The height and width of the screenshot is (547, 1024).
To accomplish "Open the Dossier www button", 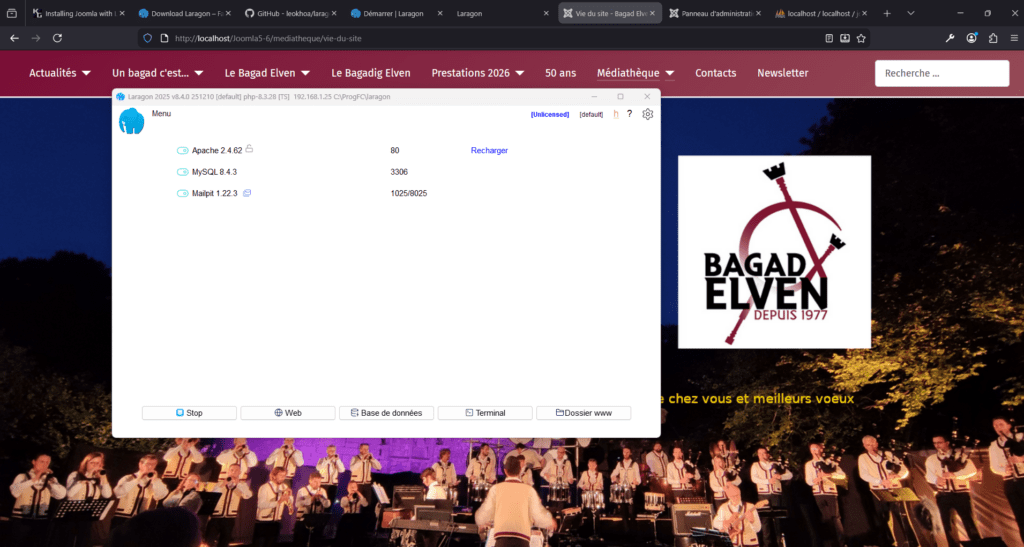I will click(584, 413).
